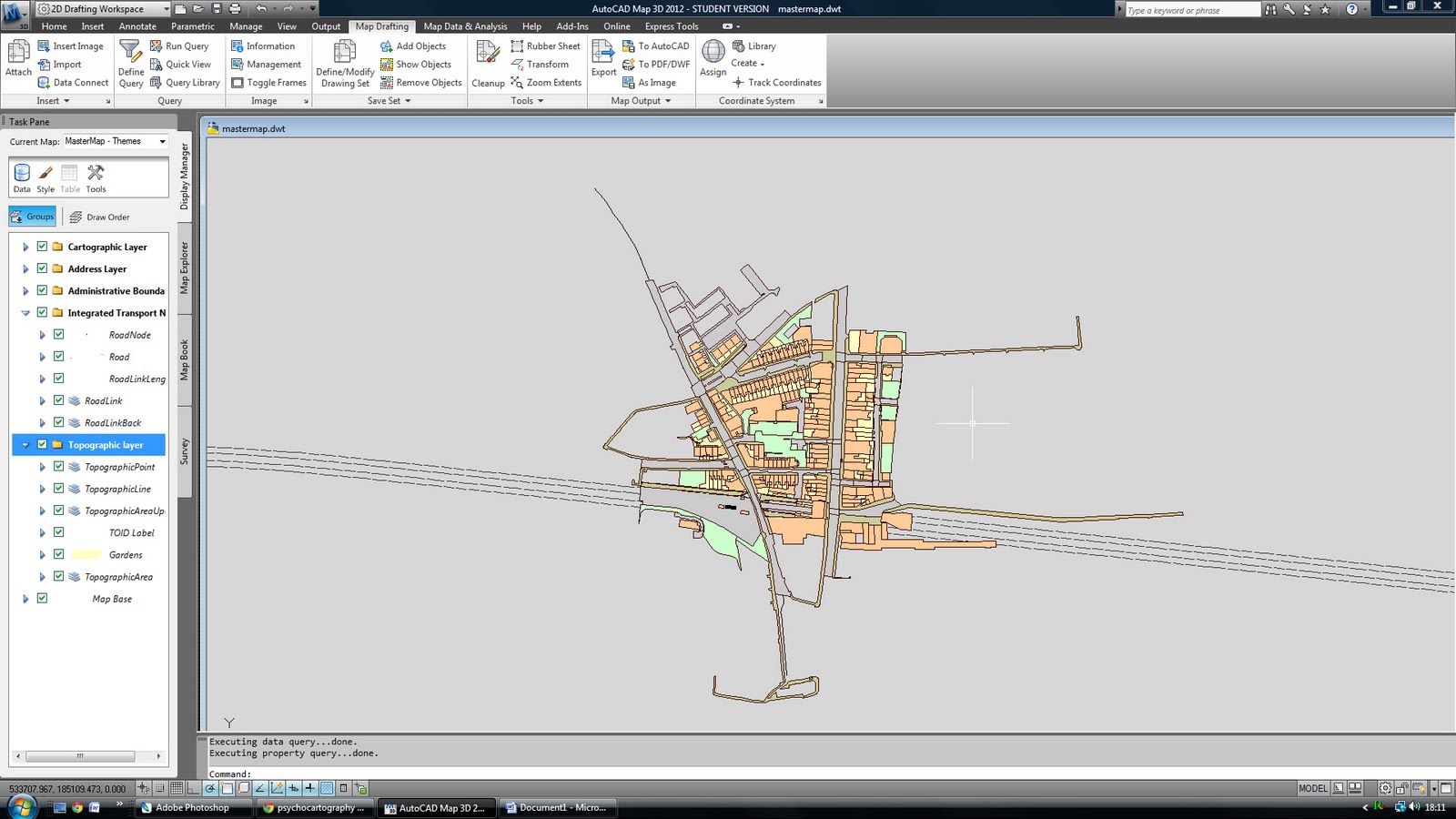Run Query from the Query panel
1456x819 pixels.
tap(182, 45)
